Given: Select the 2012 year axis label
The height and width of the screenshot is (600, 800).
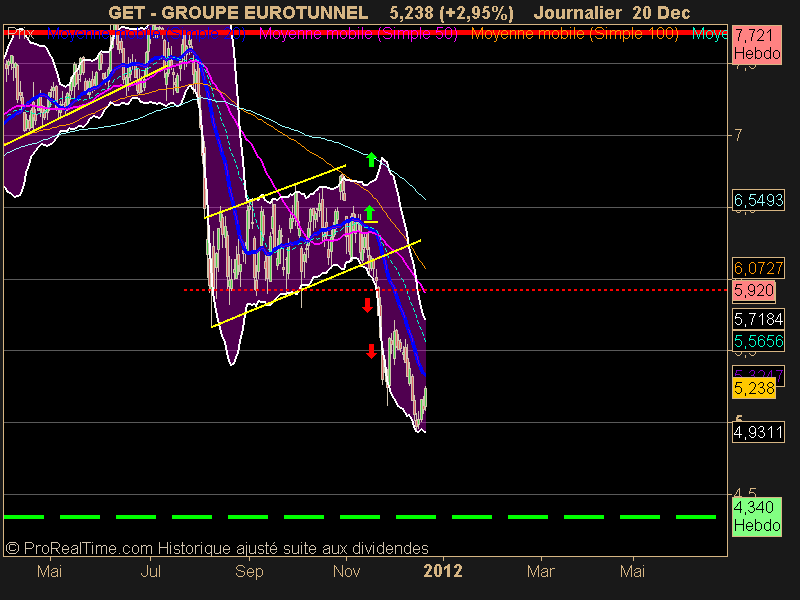Looking at the screenshot, I should click(443, 571).
